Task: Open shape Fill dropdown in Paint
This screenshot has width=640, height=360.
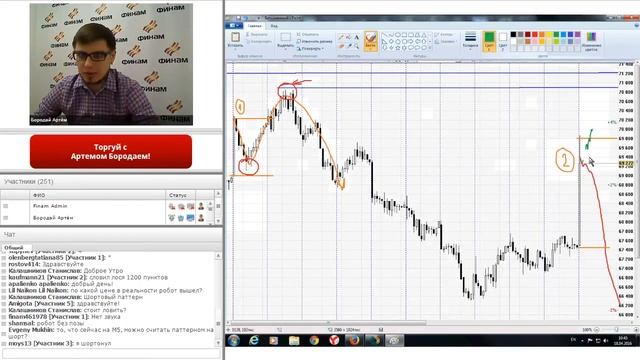Action: point(445,42)
